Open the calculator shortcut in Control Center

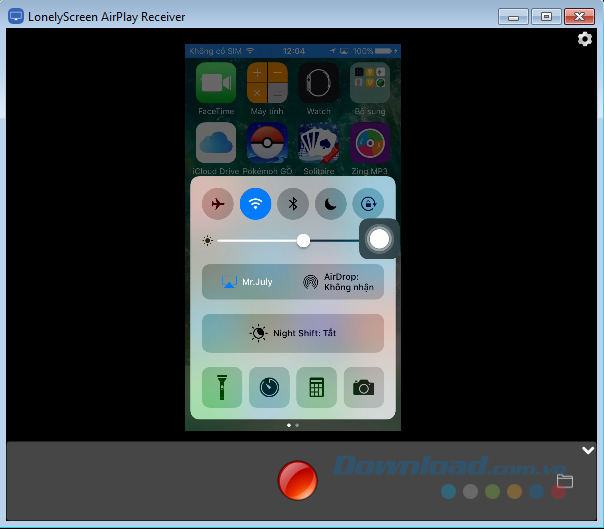click(x=316, y=388)
